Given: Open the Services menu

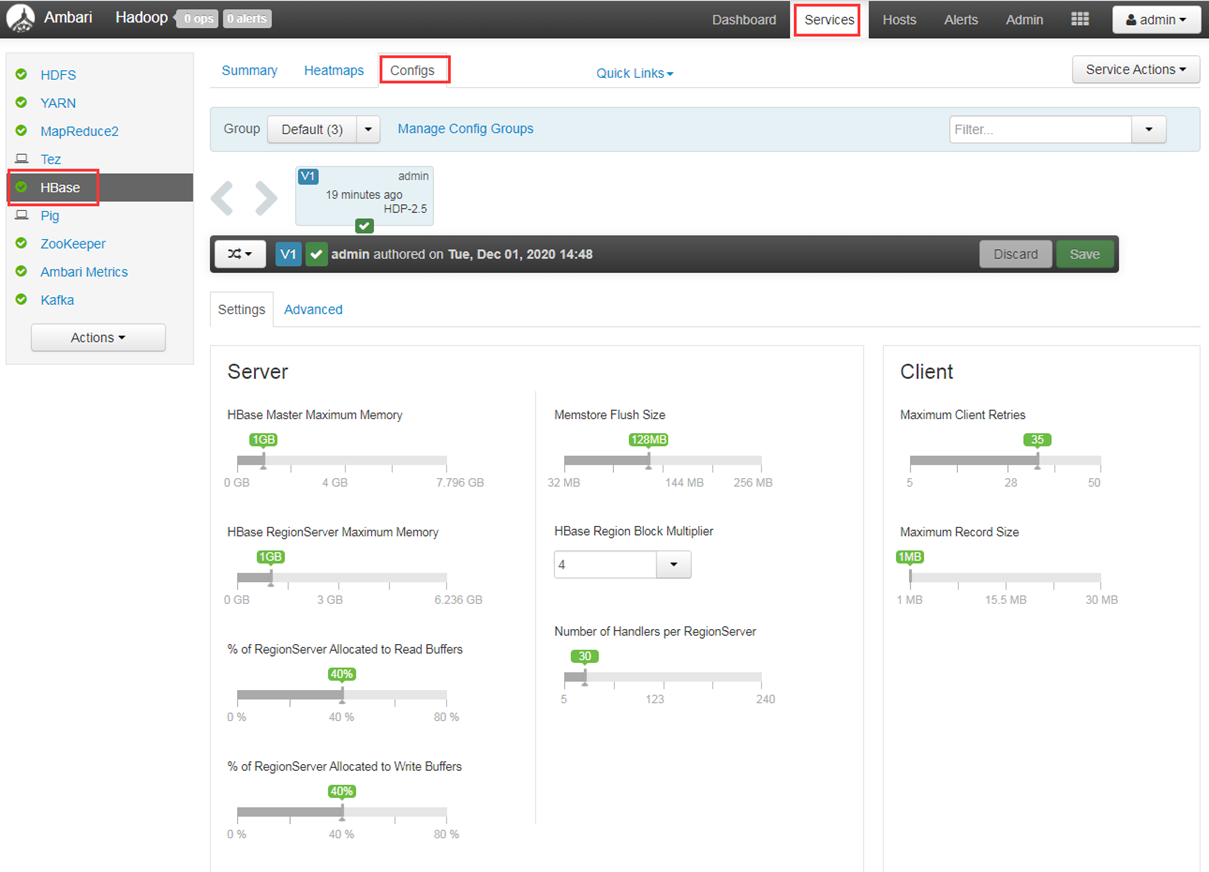Looking at the screenshot, I should point(829,19).
